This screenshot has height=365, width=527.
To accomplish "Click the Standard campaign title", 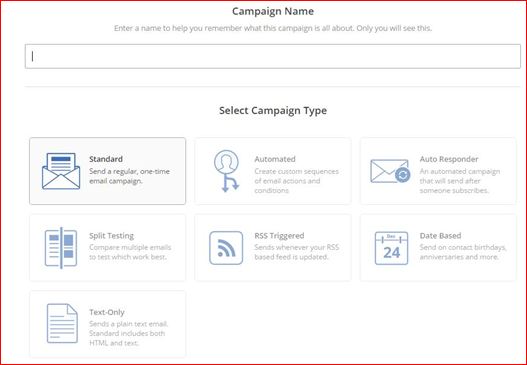I will pos(106,159).
